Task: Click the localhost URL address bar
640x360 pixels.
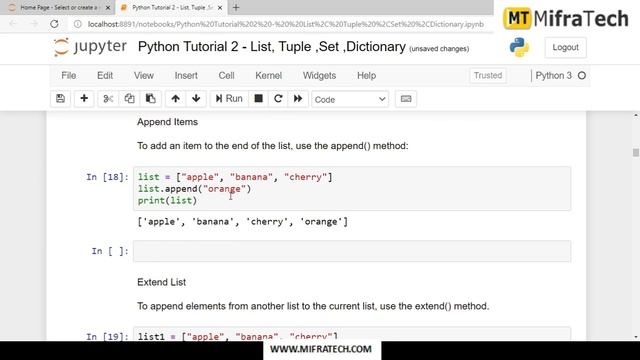Action: pos(286,24)
